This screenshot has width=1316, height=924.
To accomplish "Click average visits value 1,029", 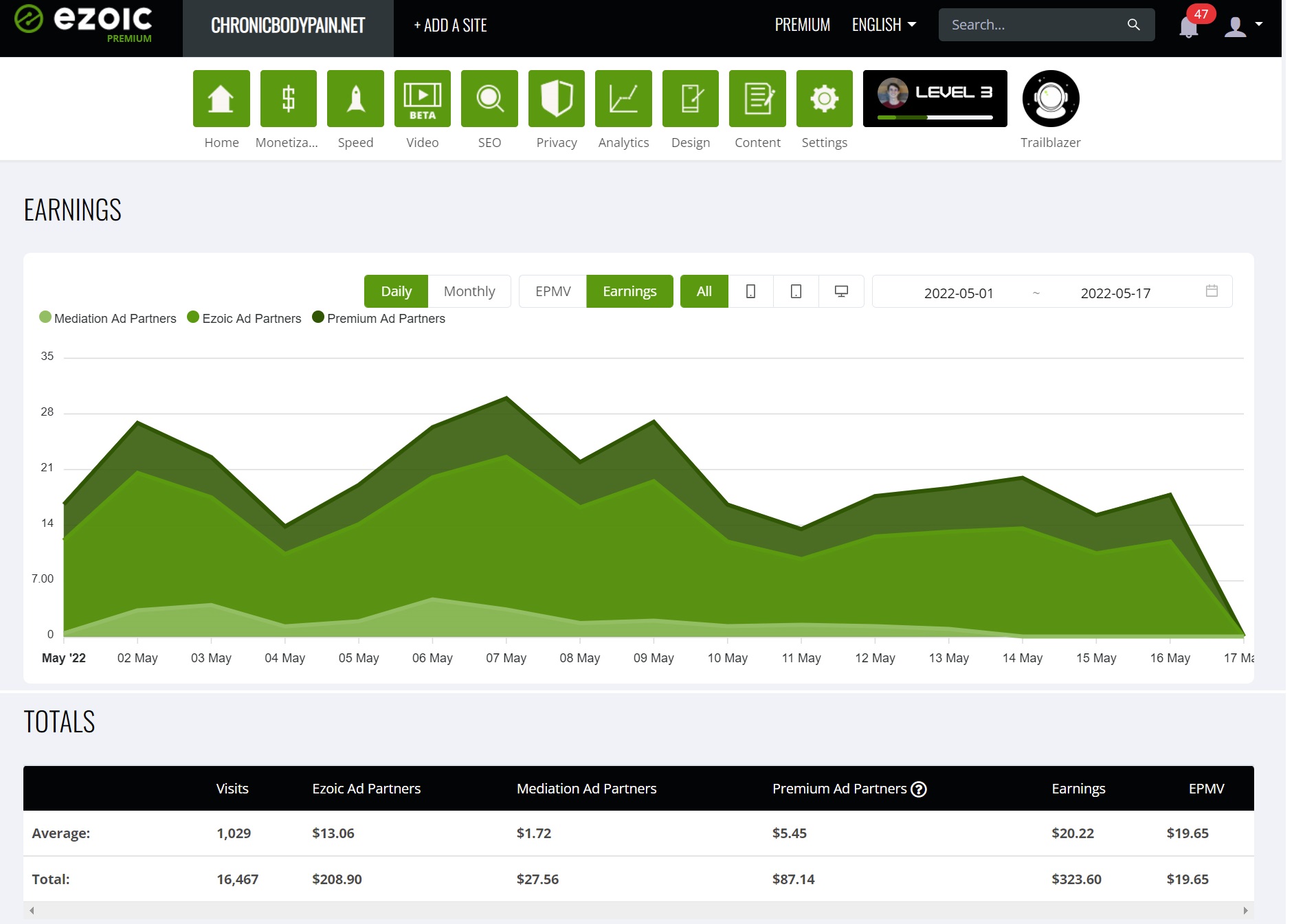I will (x=234, y=833).
